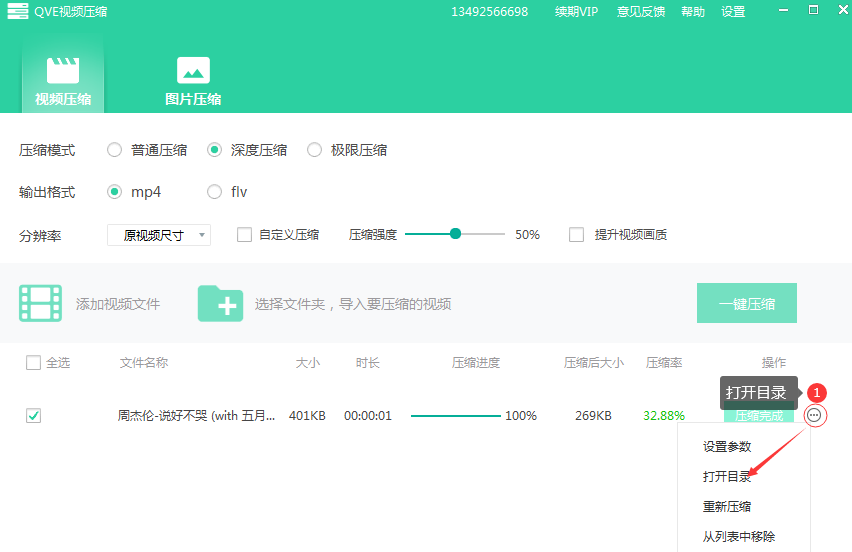Click the image compression picture icon
This screenshot has height=552, width=852.
pos(193,70)
